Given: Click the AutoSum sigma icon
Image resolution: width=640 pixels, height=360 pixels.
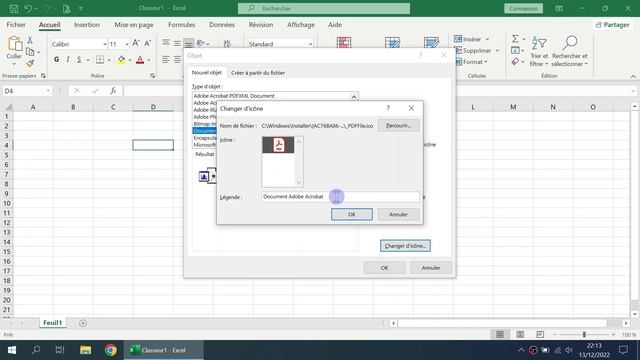Looking at the screenshot, I should pos(516,39).
